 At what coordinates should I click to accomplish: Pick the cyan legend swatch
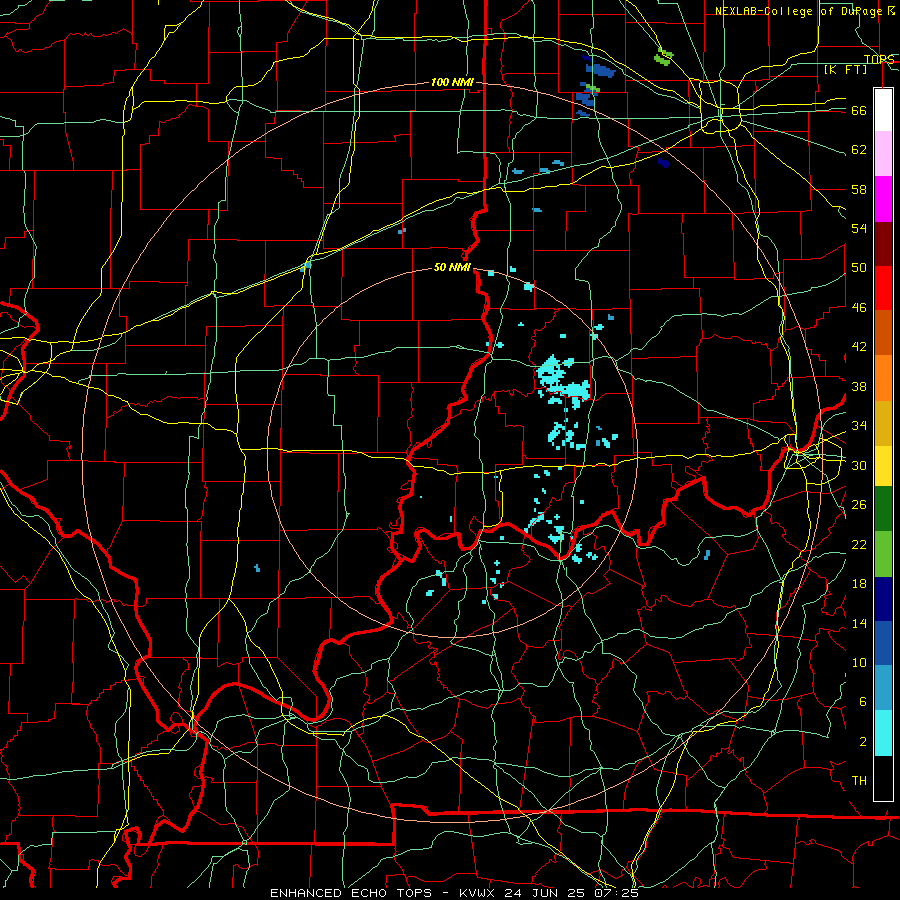coord(883,733)
